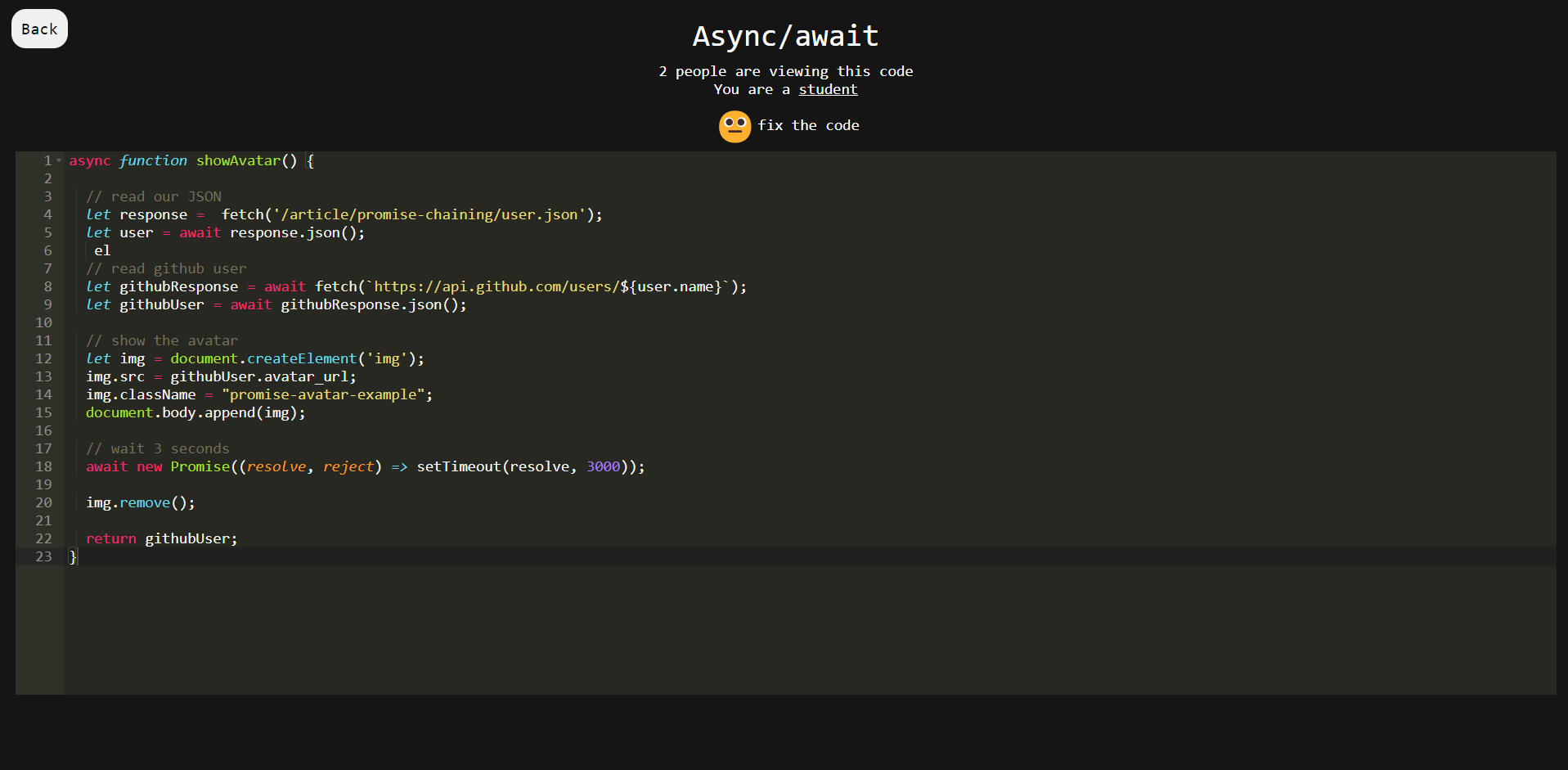This screenshot has height=770, width=1568.
Task: Click 'await' keyword on line 5
Action: click(200, 232)
